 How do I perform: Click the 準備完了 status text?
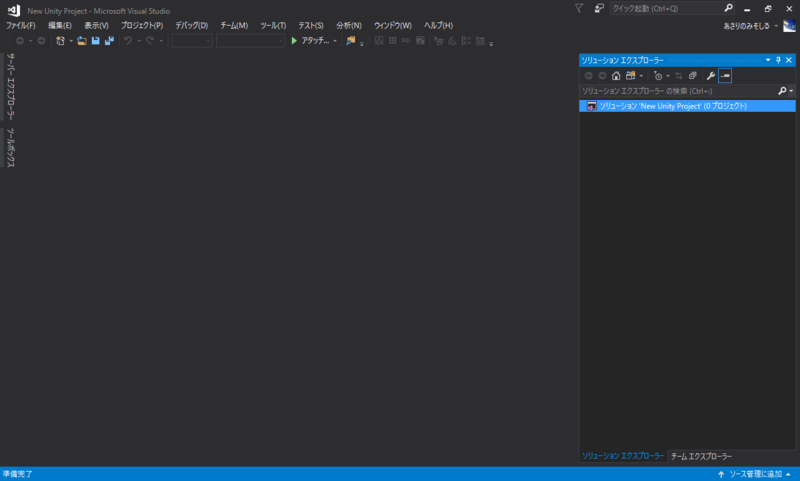pos(18,474)
